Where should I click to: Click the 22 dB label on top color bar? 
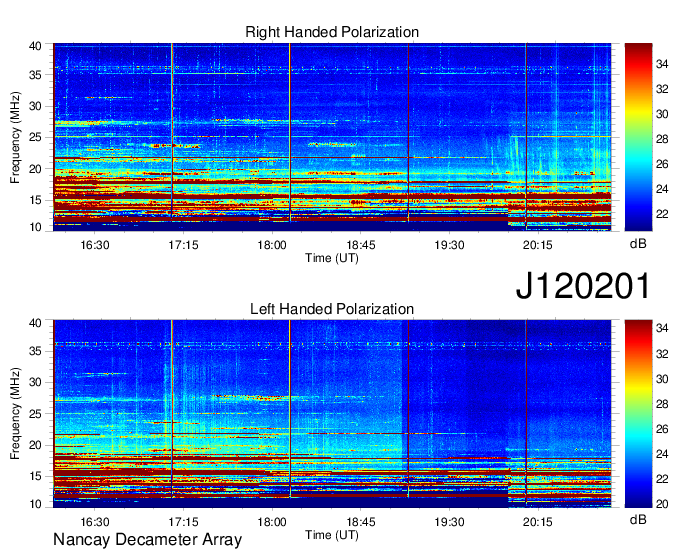coord(662,214)
